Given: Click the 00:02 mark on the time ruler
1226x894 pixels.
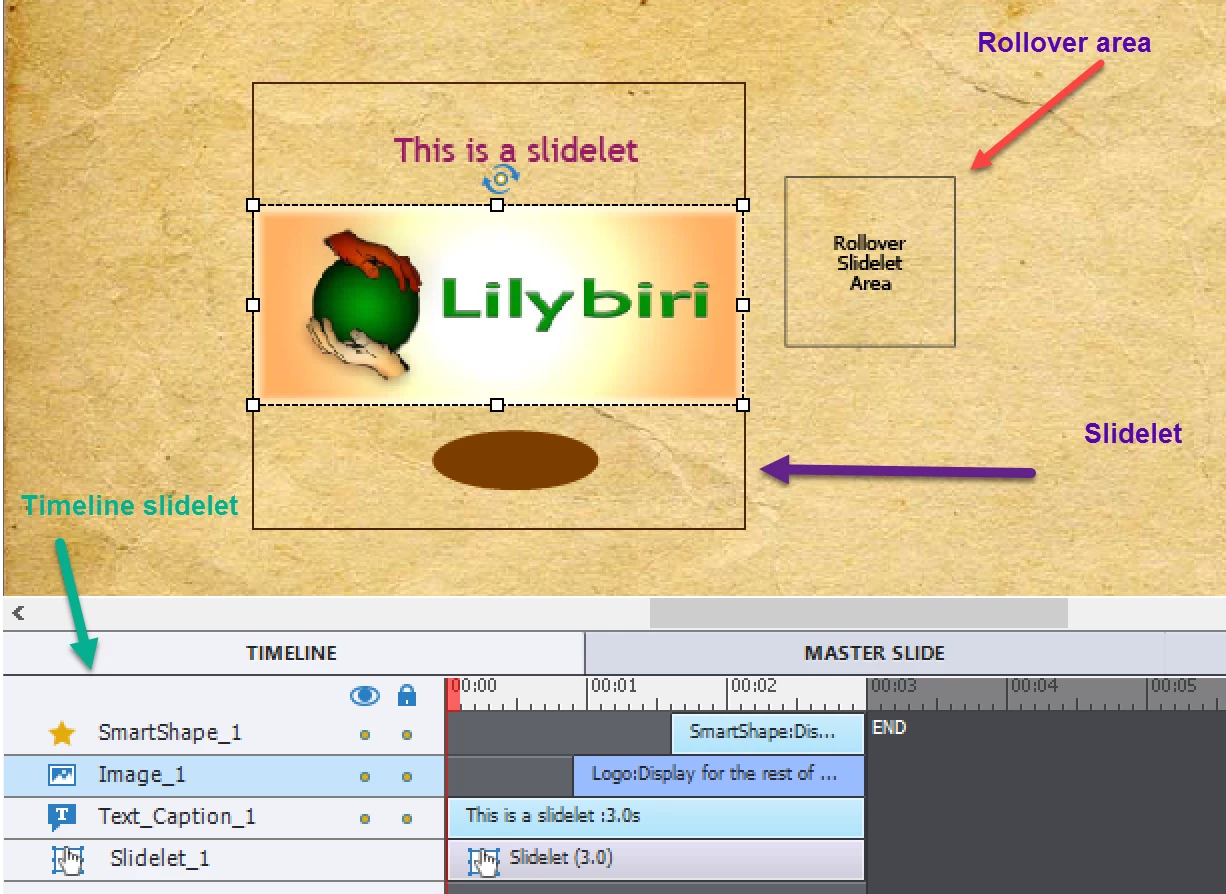Looking at the screenshot, I should [752, 686].
